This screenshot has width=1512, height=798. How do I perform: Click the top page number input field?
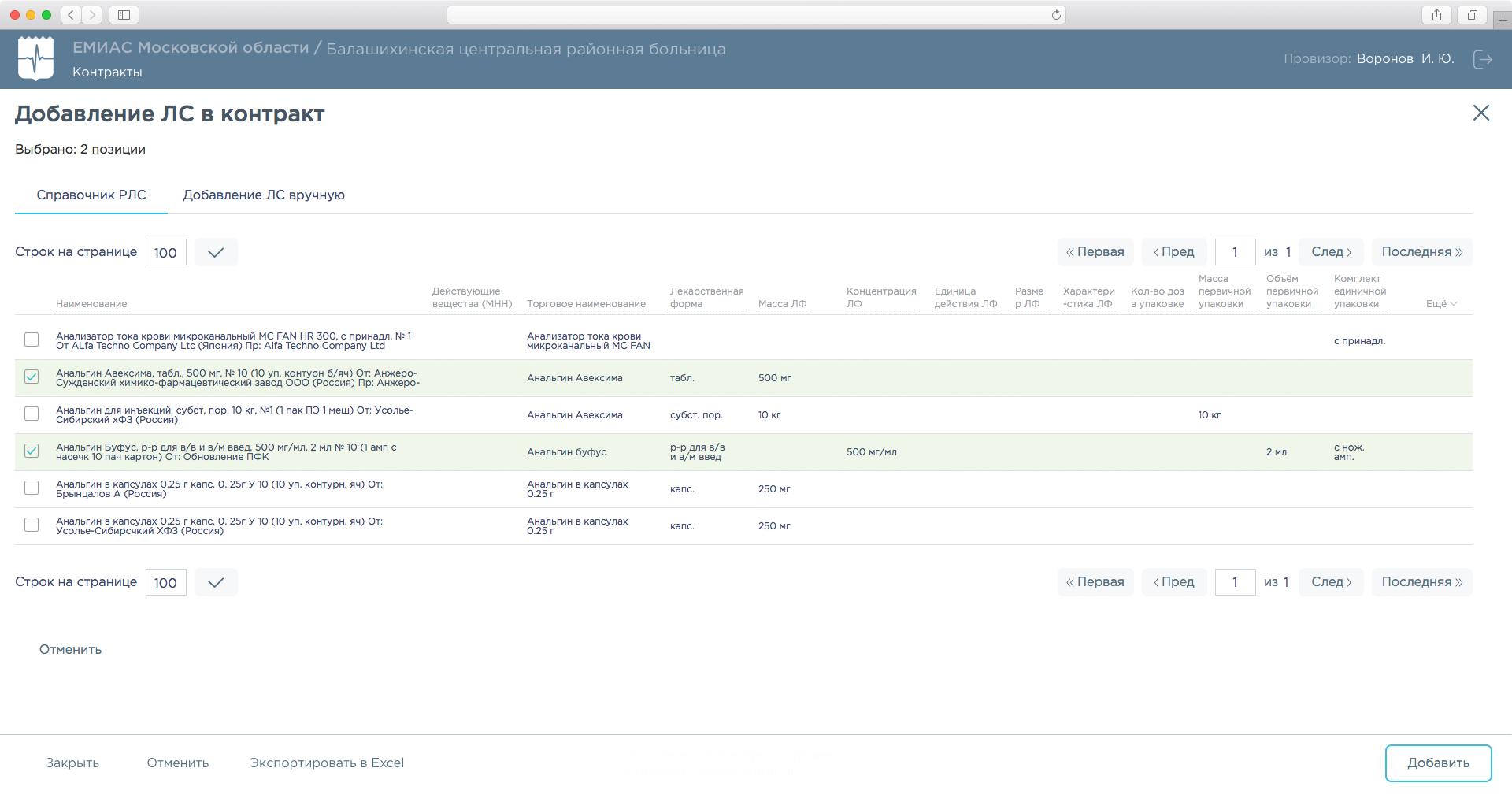coord(1235,253)
